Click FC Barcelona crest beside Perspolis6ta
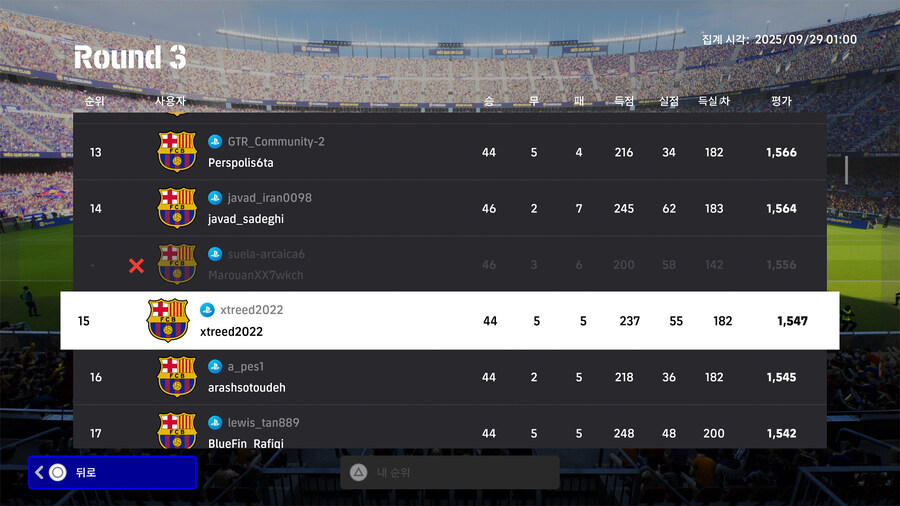This screenshot has width=900, height=506. [x=177, y=152]
